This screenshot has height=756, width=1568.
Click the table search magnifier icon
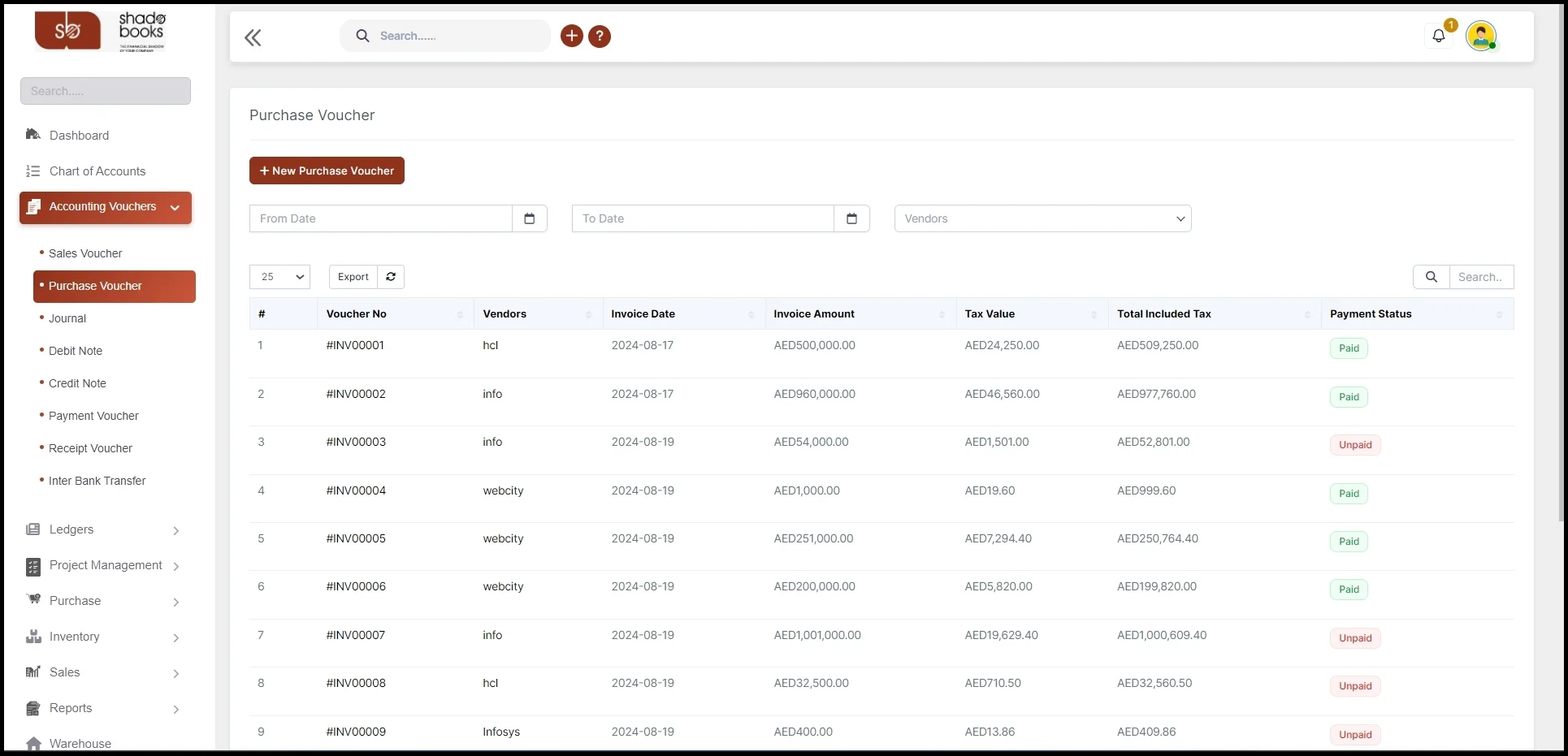click(x=1432, y=277)
